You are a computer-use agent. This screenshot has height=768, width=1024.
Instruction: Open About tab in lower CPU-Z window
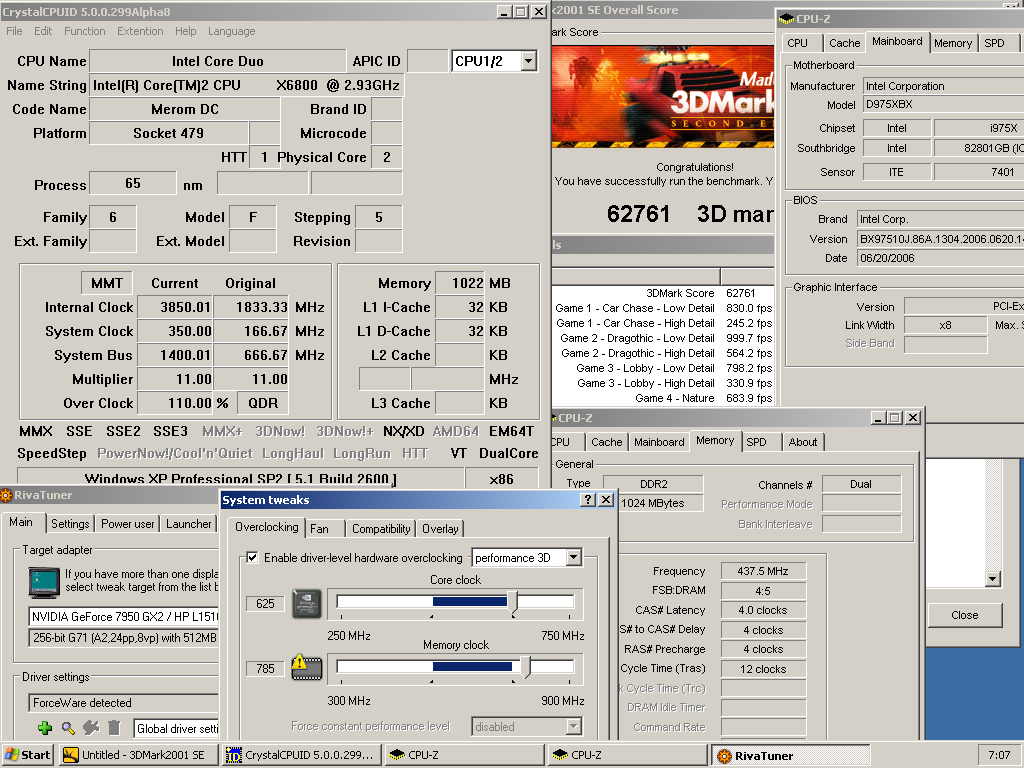803,442
